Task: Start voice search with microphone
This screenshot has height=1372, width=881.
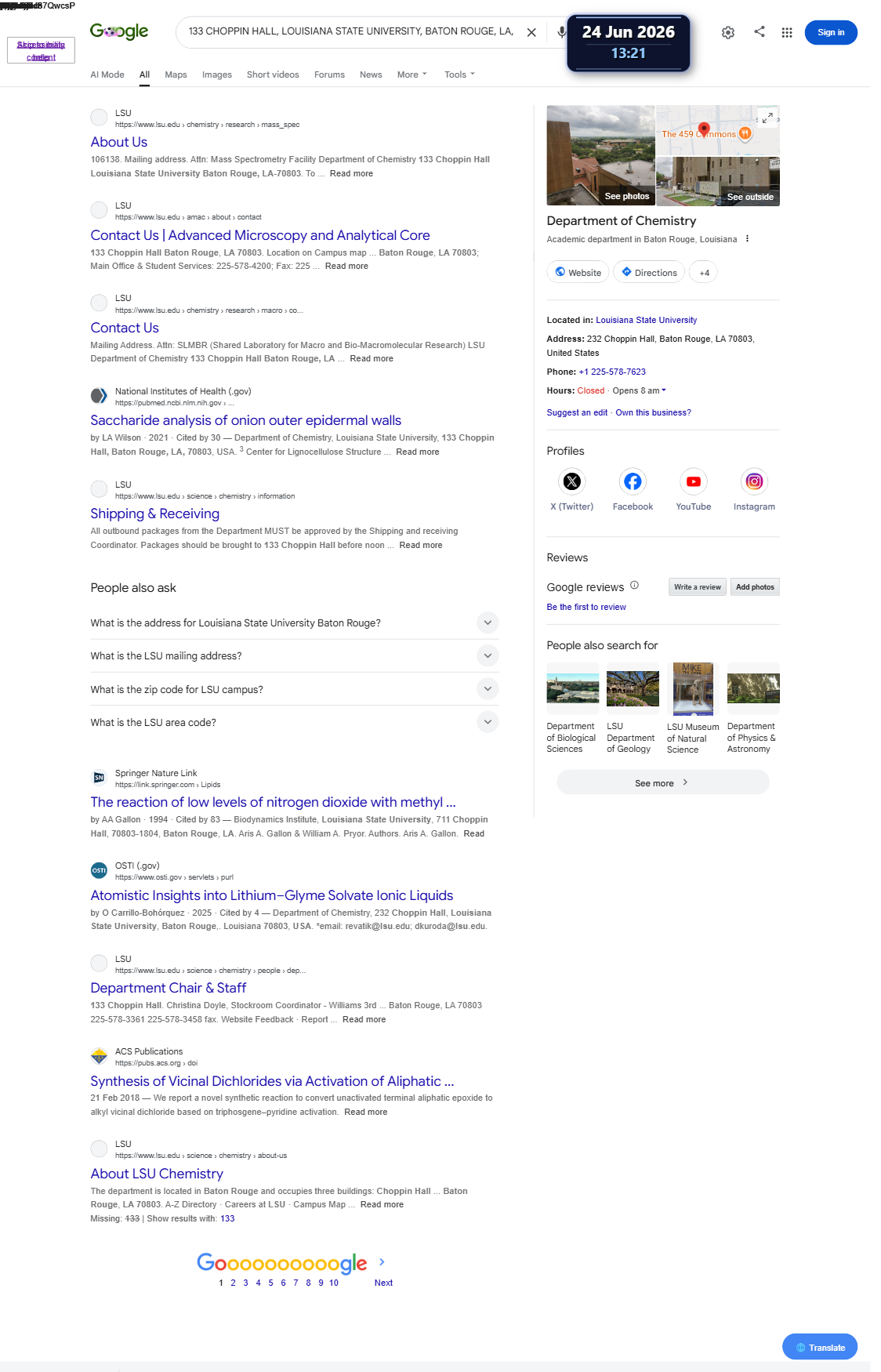Action: click(561, 32)
